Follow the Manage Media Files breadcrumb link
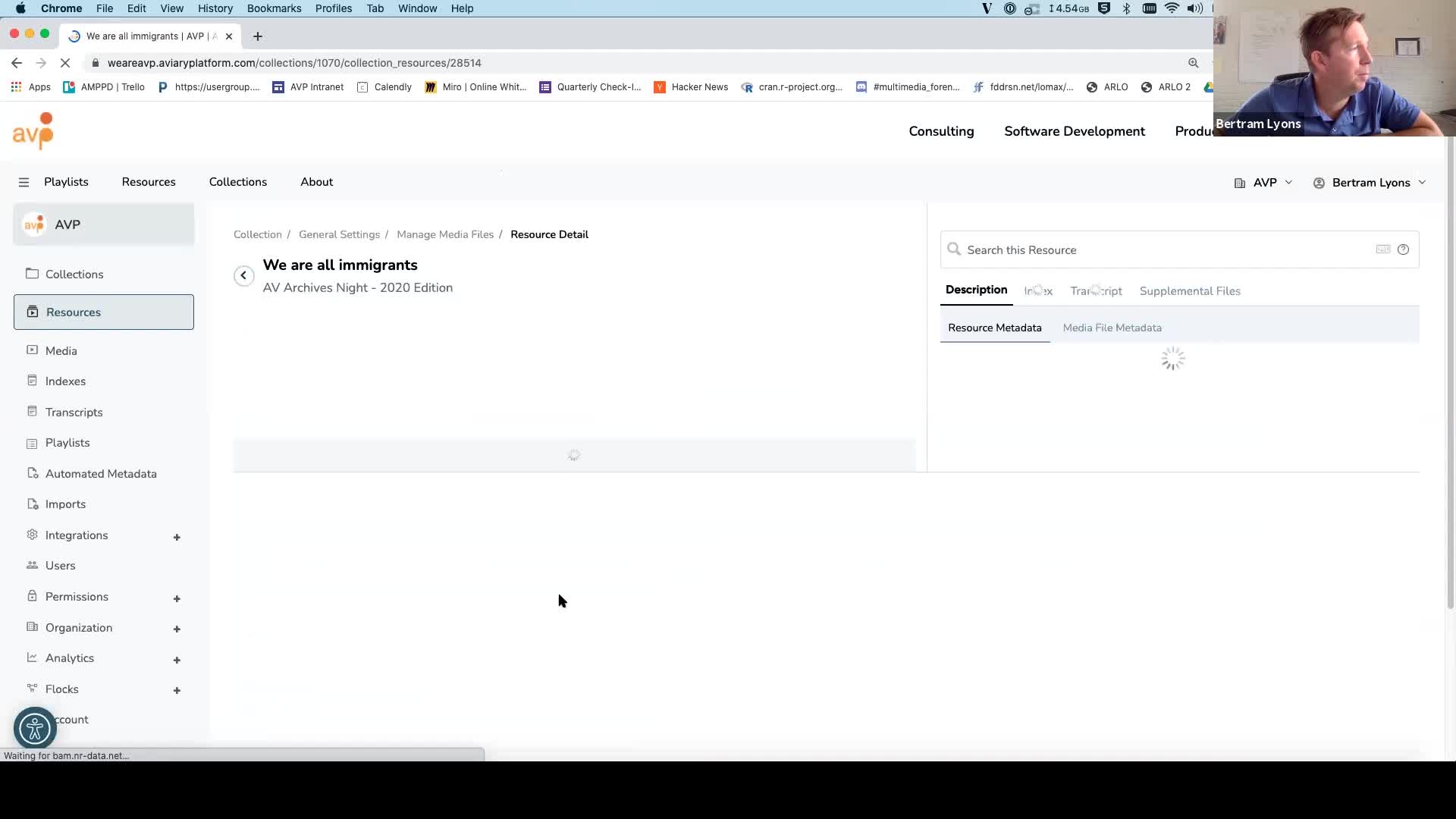This screenshot has width=1456, height=819. pos(445,234)
